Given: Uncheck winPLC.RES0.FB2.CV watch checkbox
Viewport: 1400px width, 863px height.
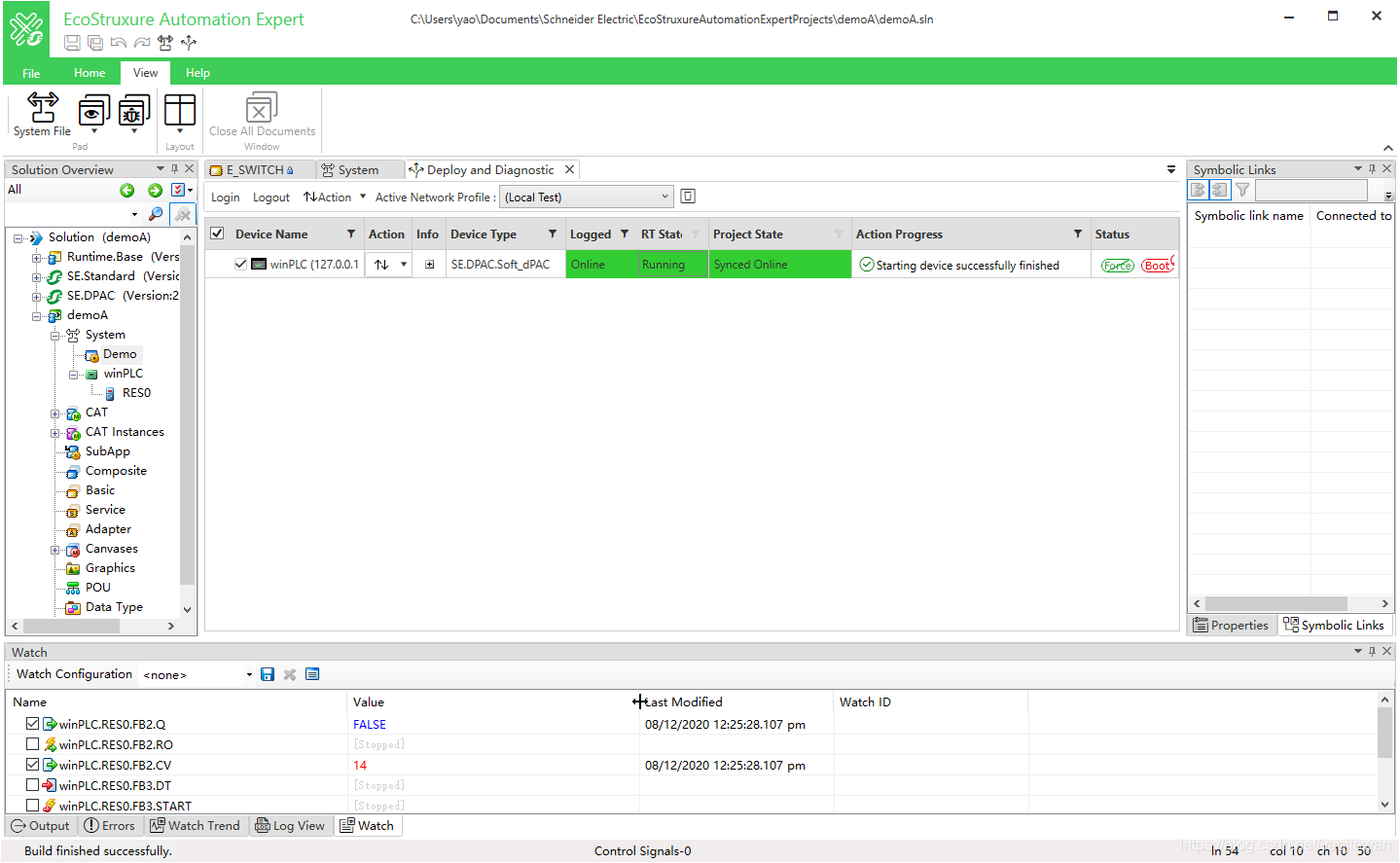Looking at the screenshot, I should tap(33, 765).
